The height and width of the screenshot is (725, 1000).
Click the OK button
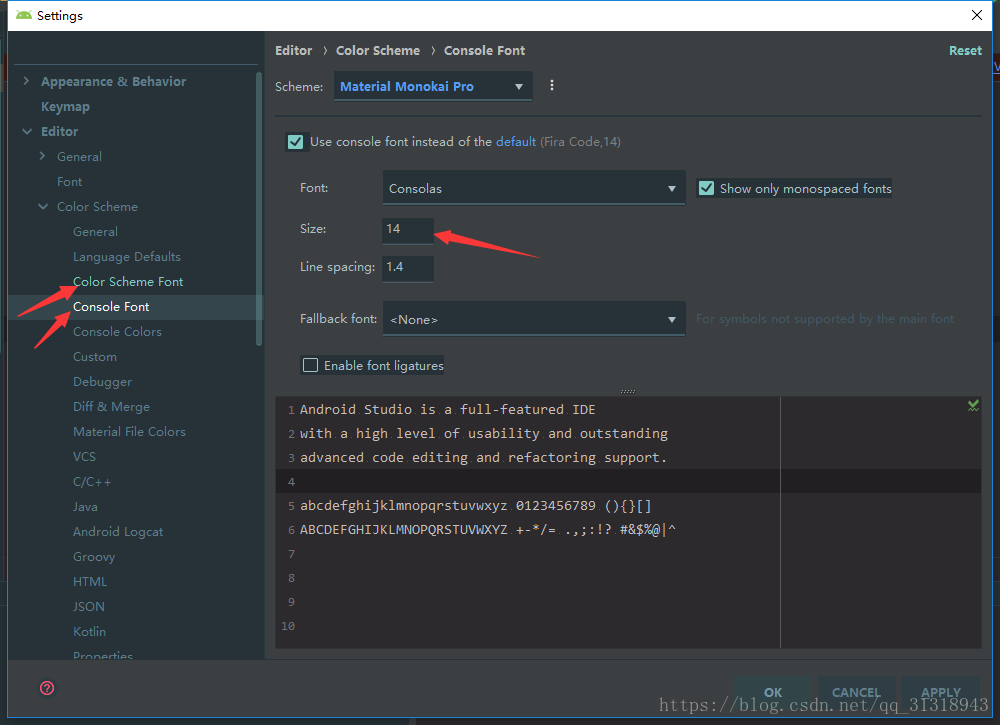pyautogui.click(x=773, y=692)
